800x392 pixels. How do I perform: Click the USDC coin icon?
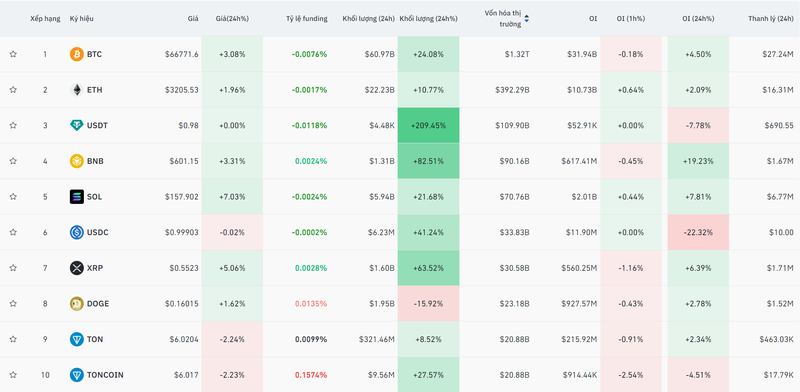point(77,232)
